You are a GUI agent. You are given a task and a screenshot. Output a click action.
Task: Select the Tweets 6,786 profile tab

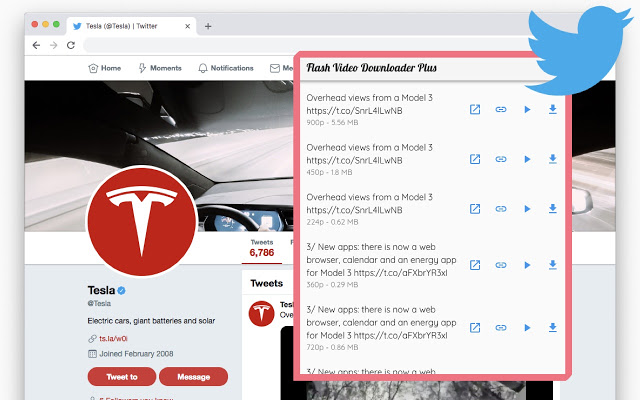pyautogui.click(x=262, y=248)
